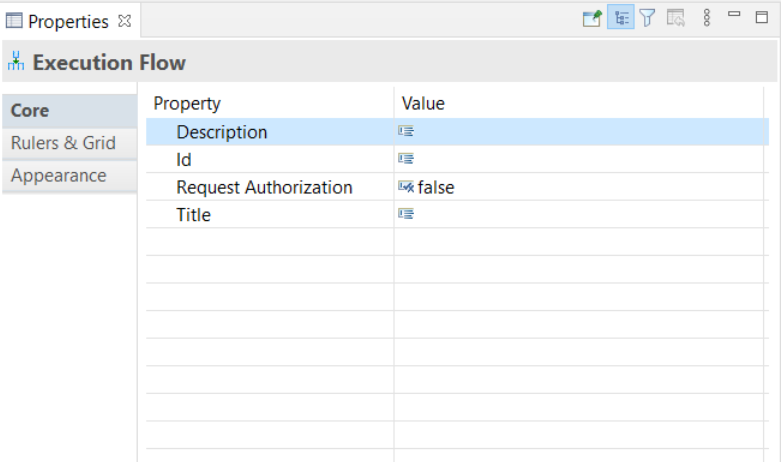
Task: Select the Title property label
Action: [193, 214]
